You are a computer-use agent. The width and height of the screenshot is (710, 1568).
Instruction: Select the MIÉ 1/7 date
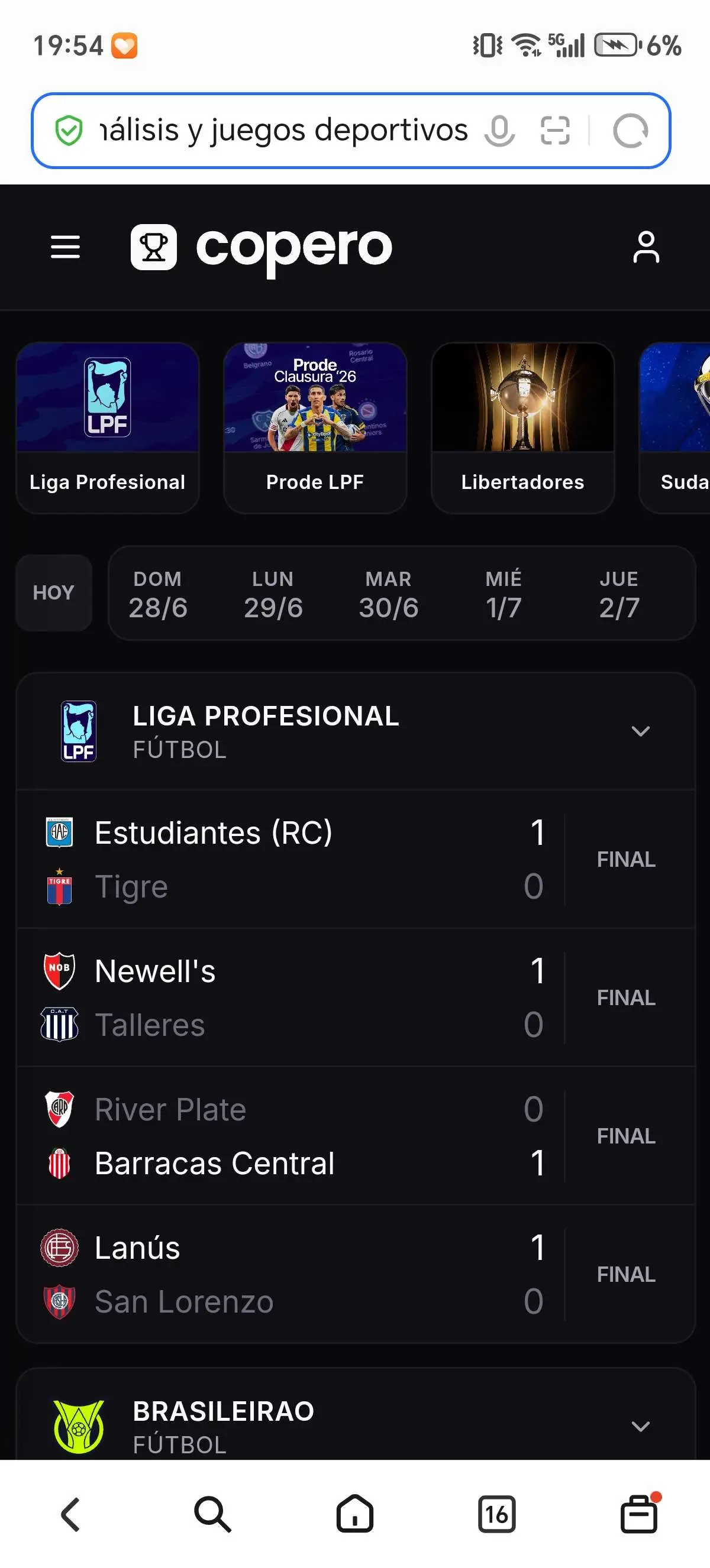point(504,594)
